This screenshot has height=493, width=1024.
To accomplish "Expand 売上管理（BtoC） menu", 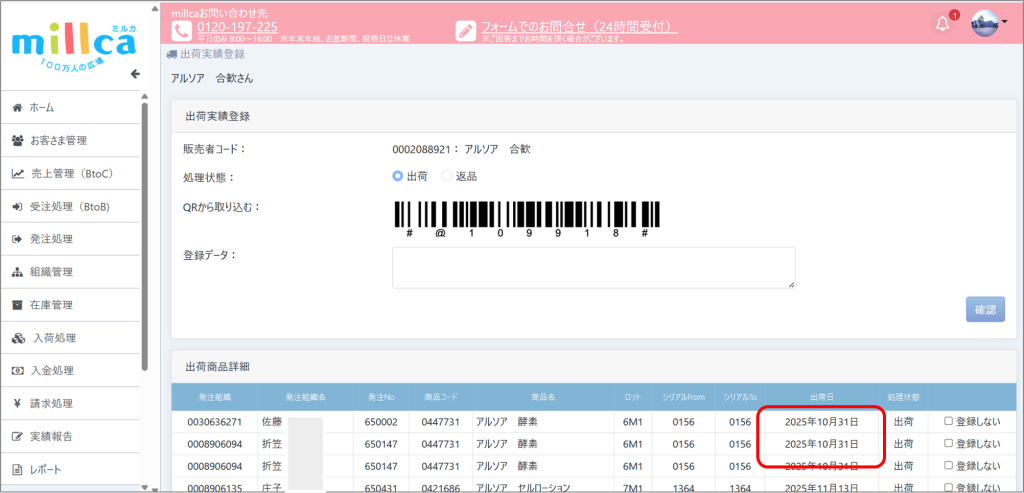I will [70, 173].
